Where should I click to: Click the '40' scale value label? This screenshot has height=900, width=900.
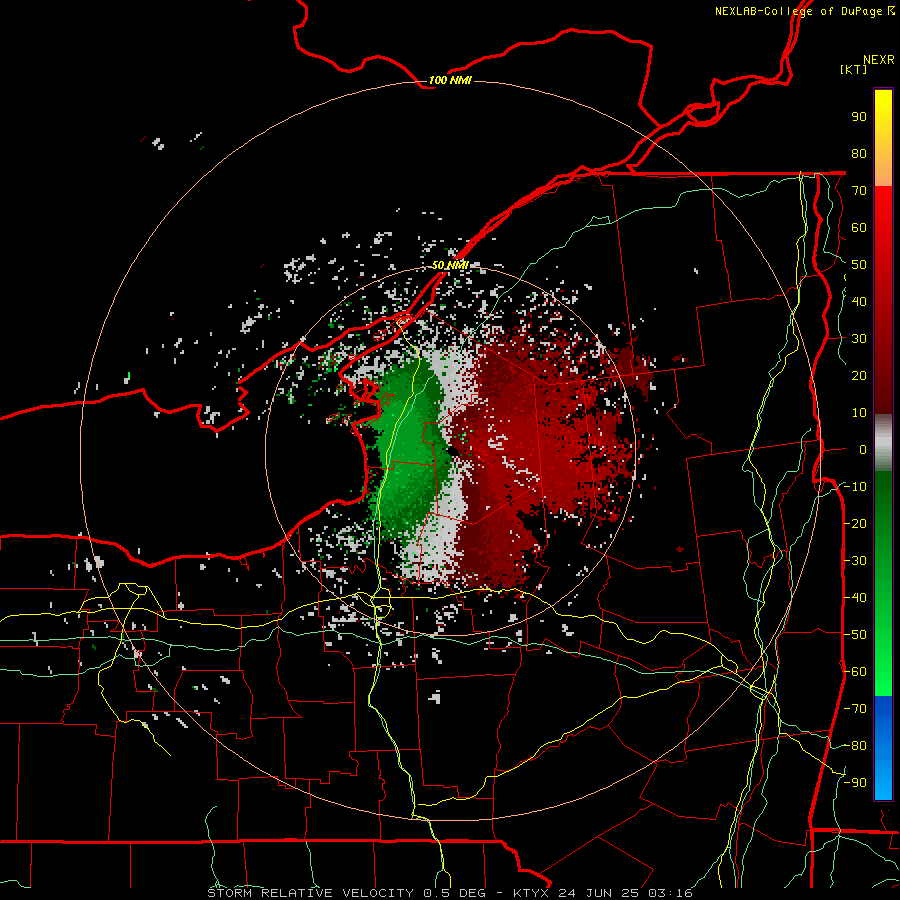859,301
